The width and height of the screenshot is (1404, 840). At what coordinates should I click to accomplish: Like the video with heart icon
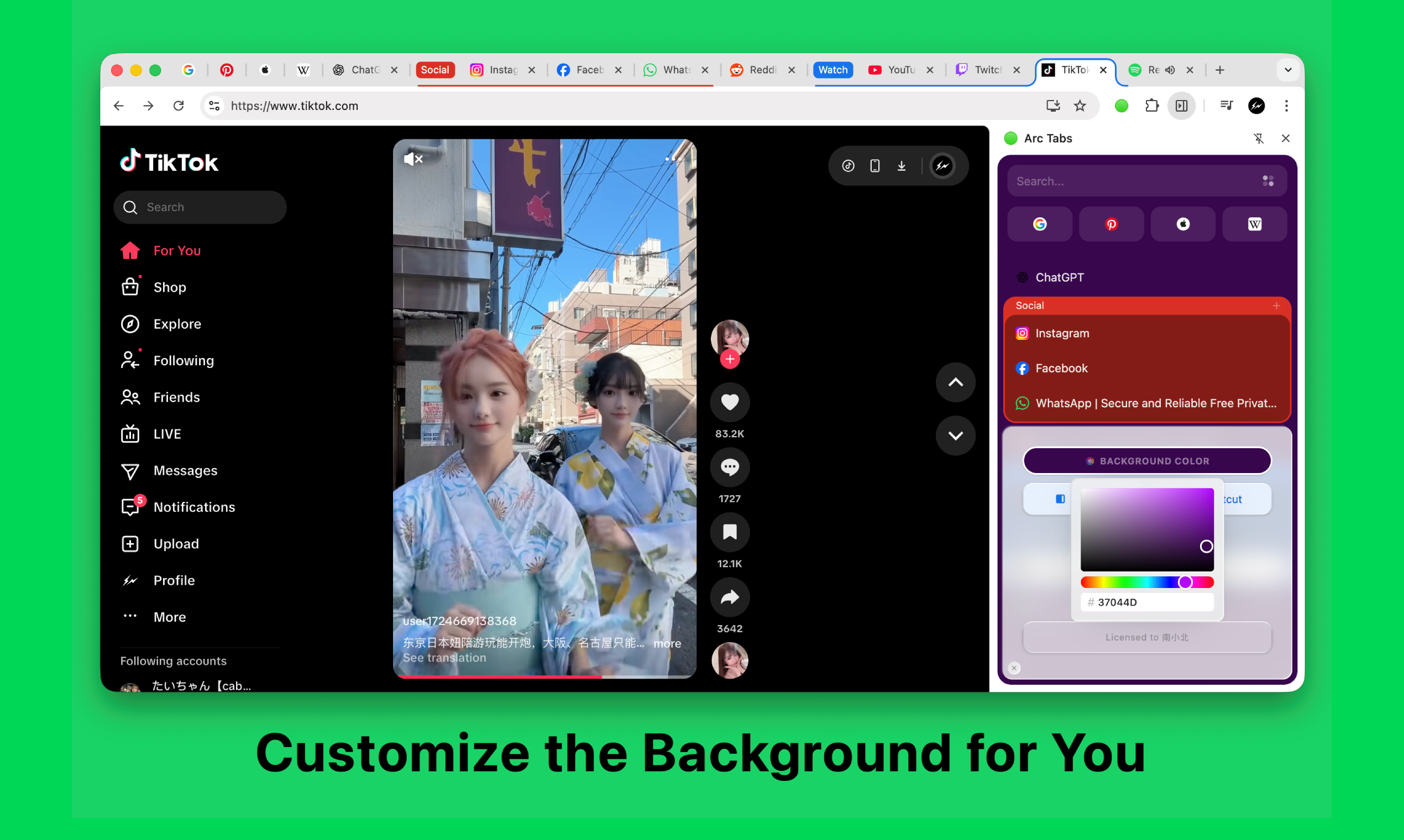(x=729, y=402)
